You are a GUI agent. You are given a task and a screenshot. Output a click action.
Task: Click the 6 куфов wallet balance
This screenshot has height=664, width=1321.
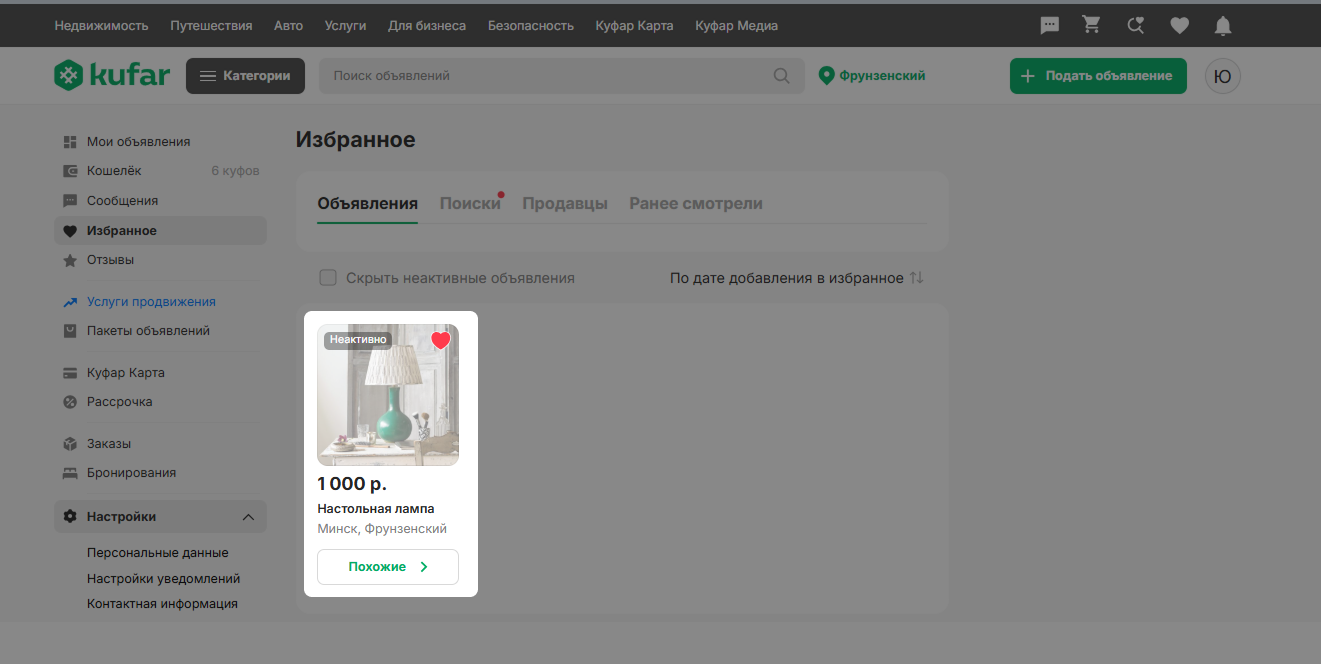235,171
